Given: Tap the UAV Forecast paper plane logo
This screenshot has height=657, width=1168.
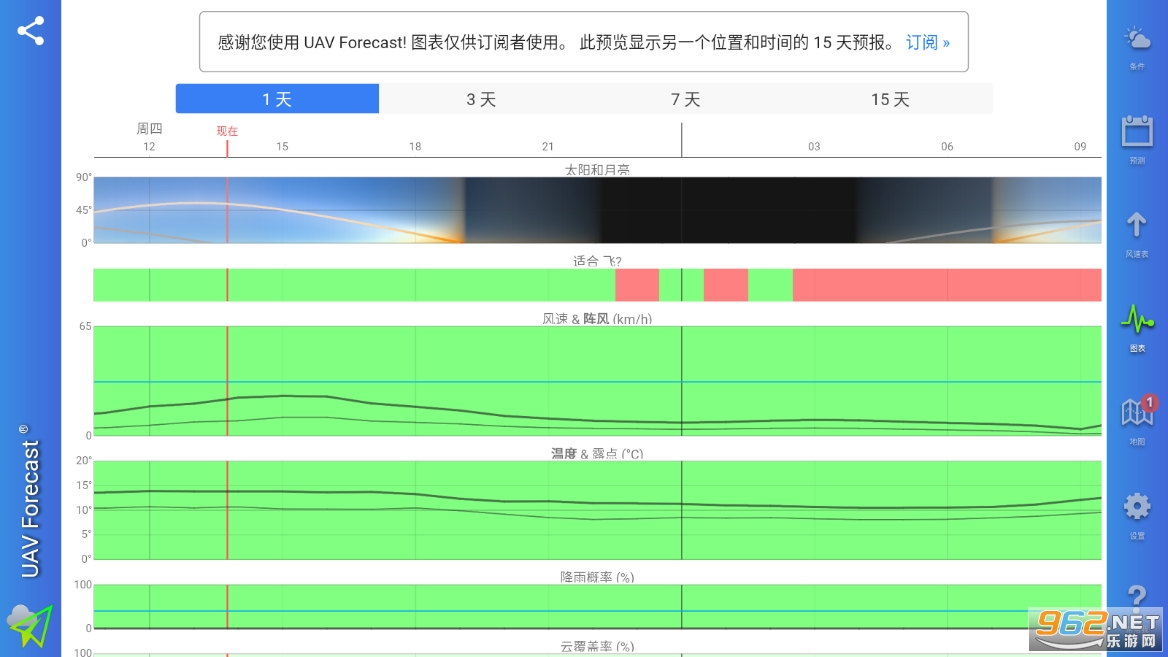Looking at the screenshot, I should coord(30,625).
